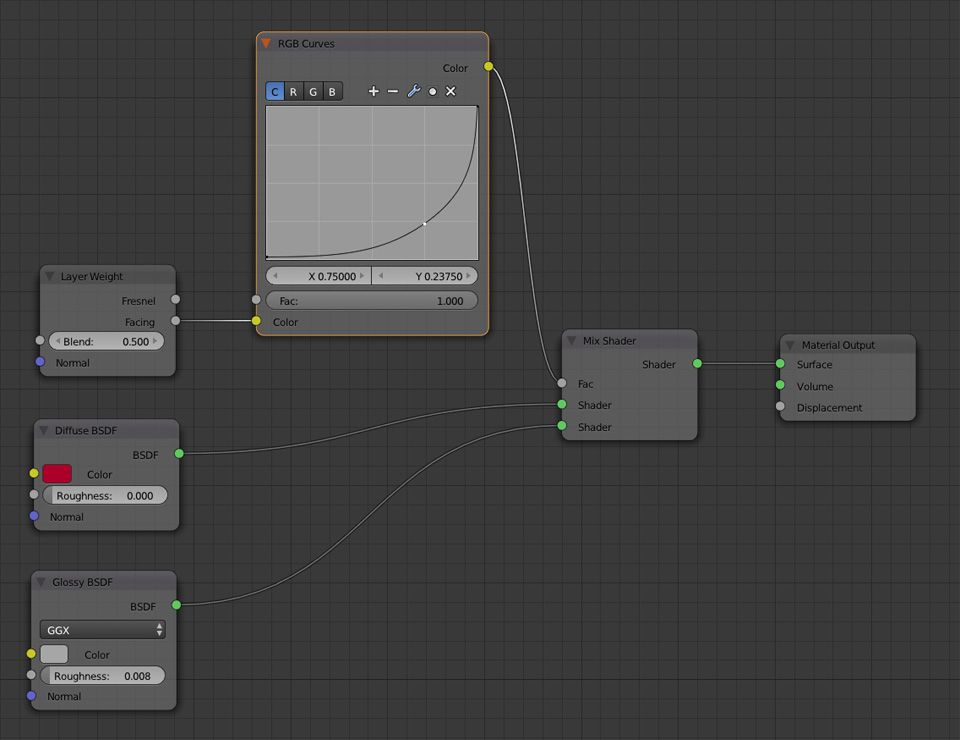Screen dimensions: 960x740
Task: Switch to the R red curve channel
Action: click(294, 92)
